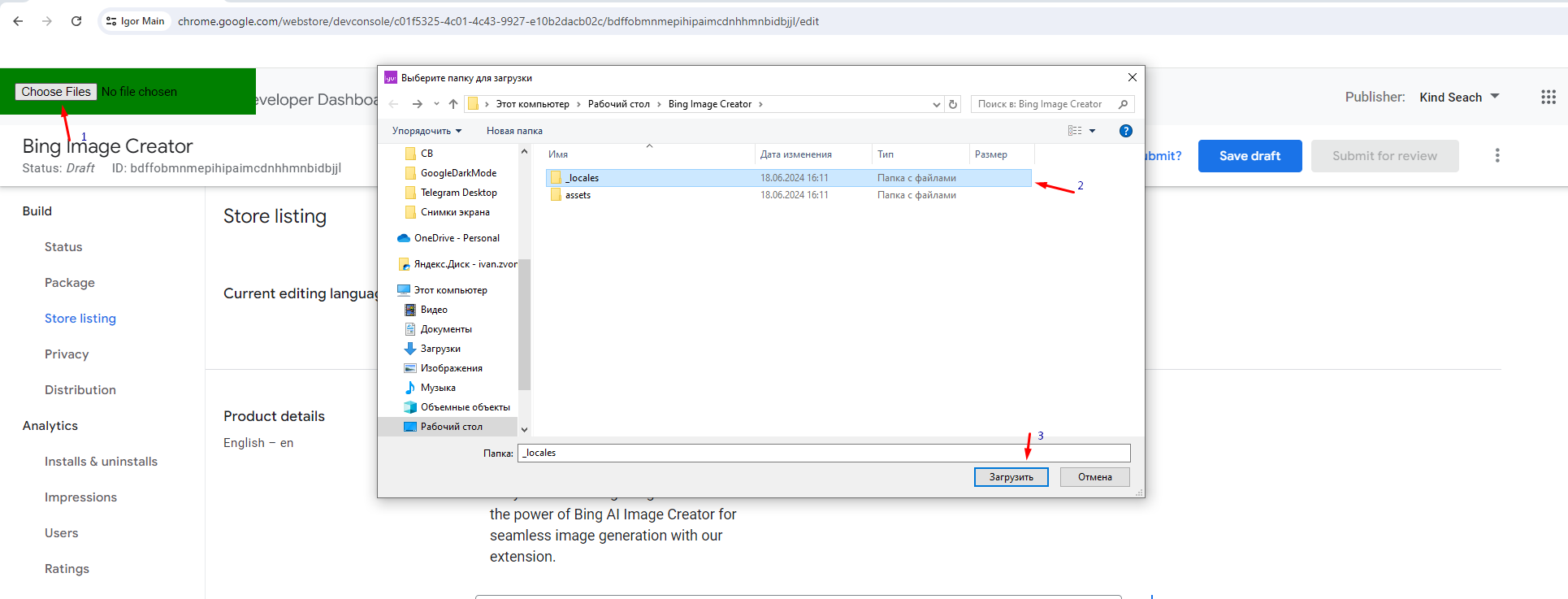The image size is (1568, 599).
Task: Expand the Упорядочить dropdown menu
Action: [x=427, y=131]
